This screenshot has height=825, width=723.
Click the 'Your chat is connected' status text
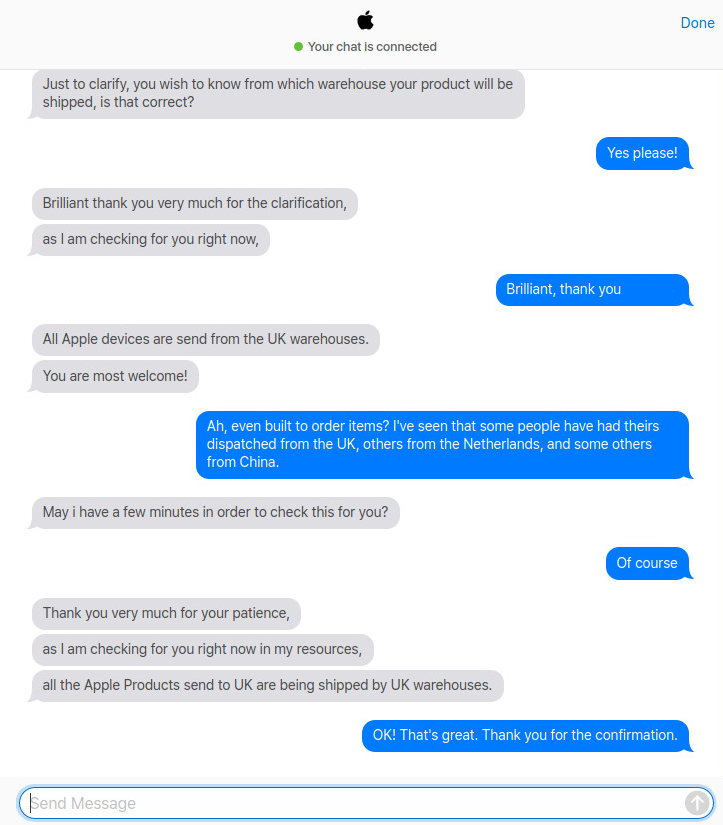pos(372,47)
